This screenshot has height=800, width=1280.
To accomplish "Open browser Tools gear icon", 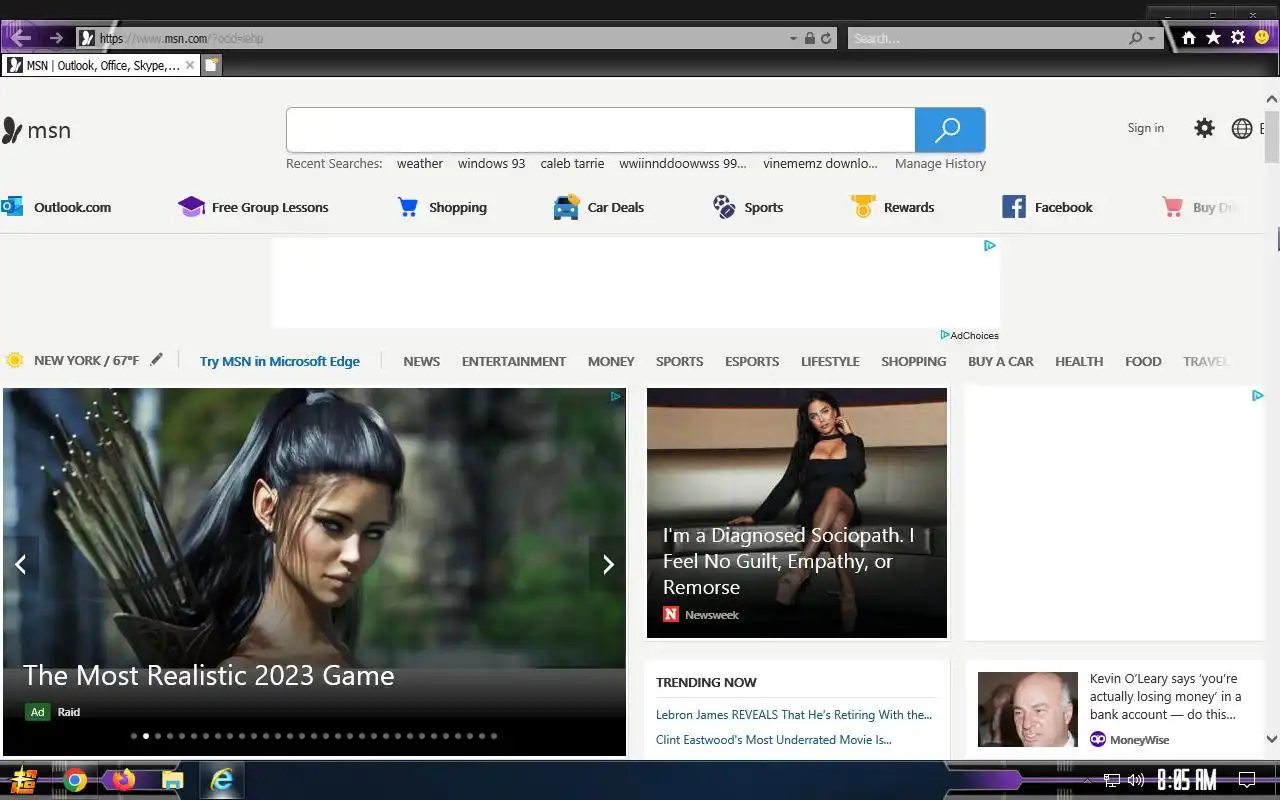I will tap(1238, 37).
